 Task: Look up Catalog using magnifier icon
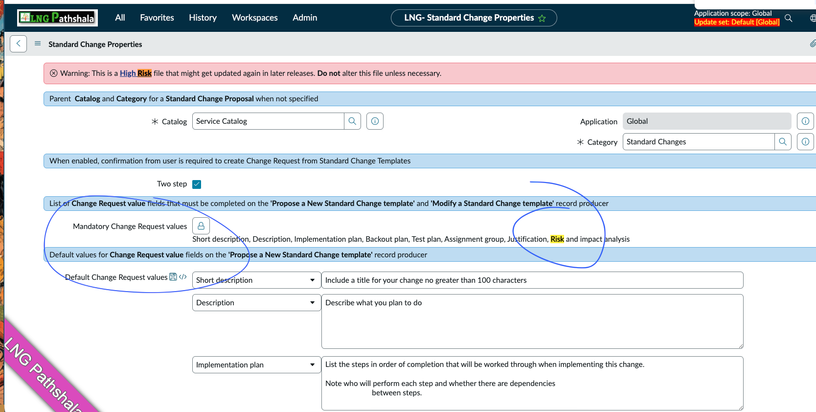point(352,121)
